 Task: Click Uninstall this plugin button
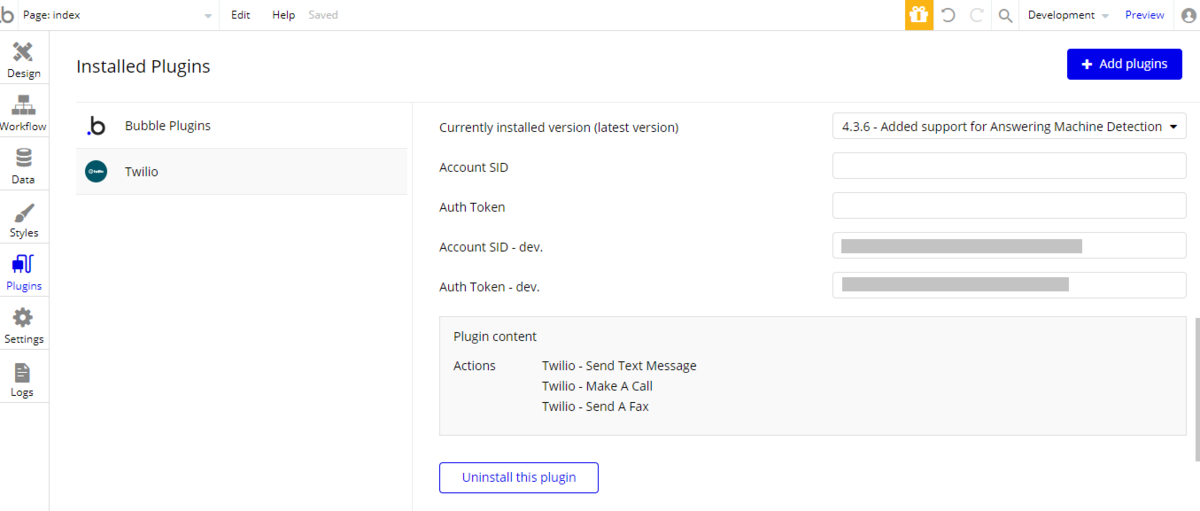pos(519,477)
